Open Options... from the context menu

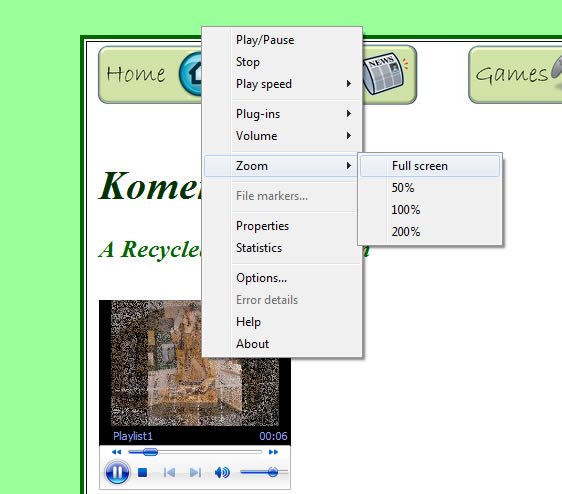pos(282,278)
